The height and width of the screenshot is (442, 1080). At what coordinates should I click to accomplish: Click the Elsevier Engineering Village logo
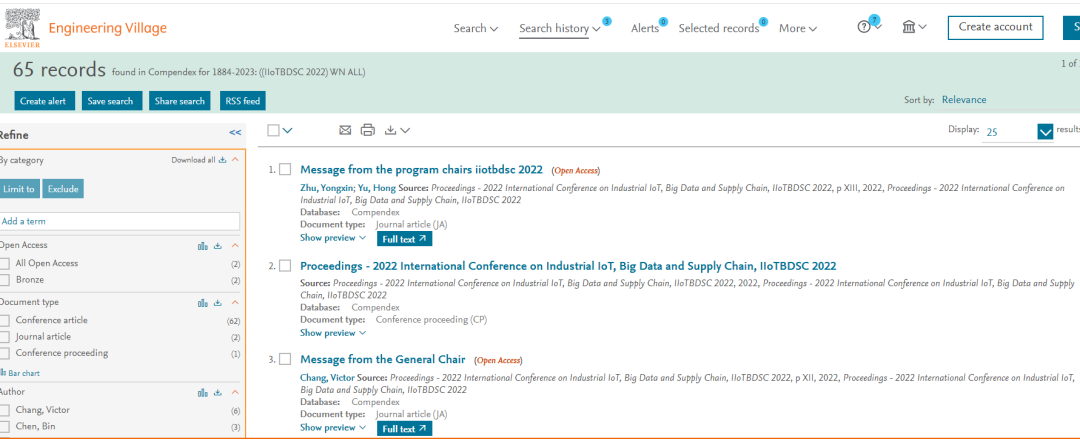[86, 28]
